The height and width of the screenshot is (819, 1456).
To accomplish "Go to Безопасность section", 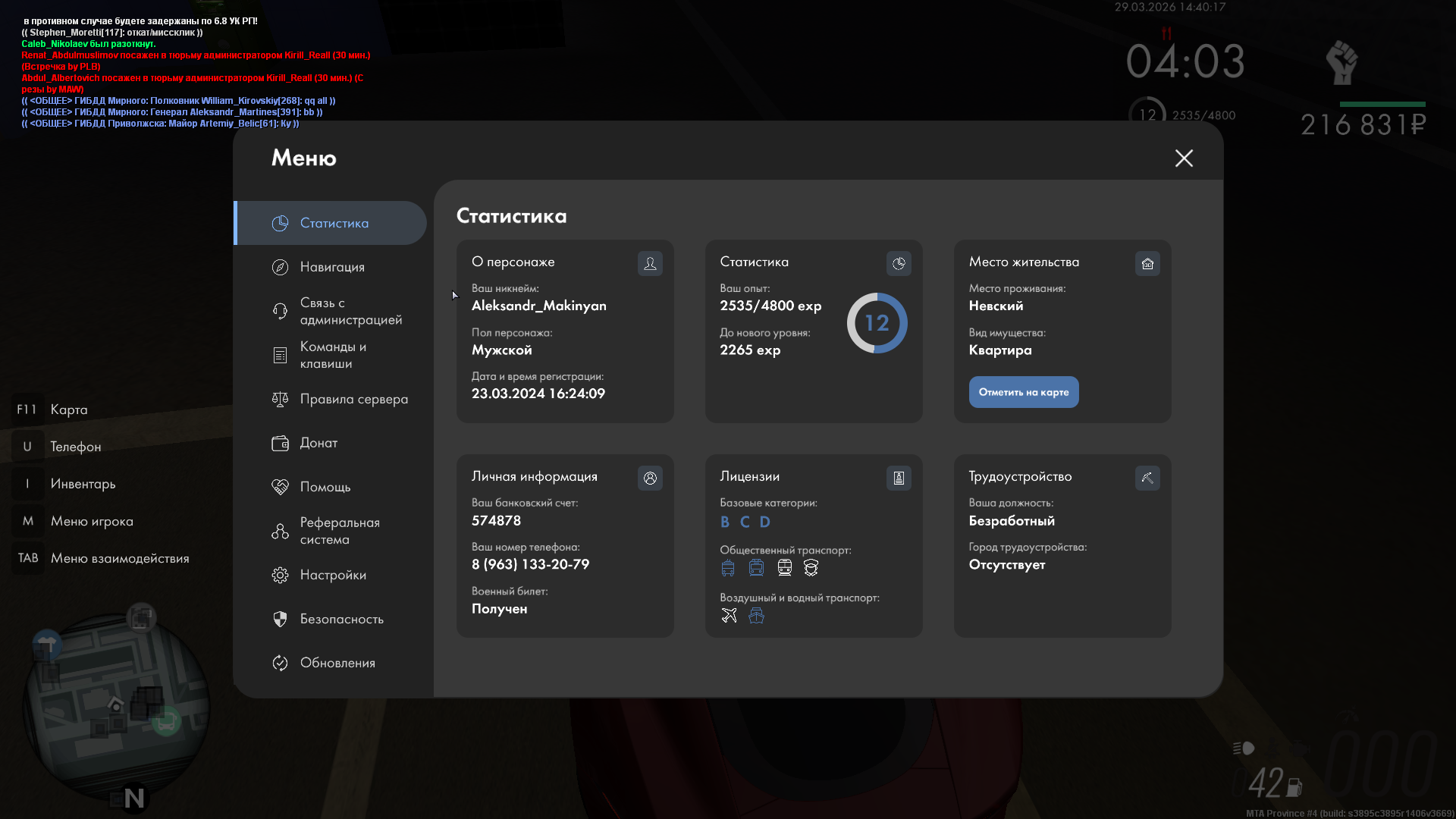I will pyautogui.click(x=341, y=619).
